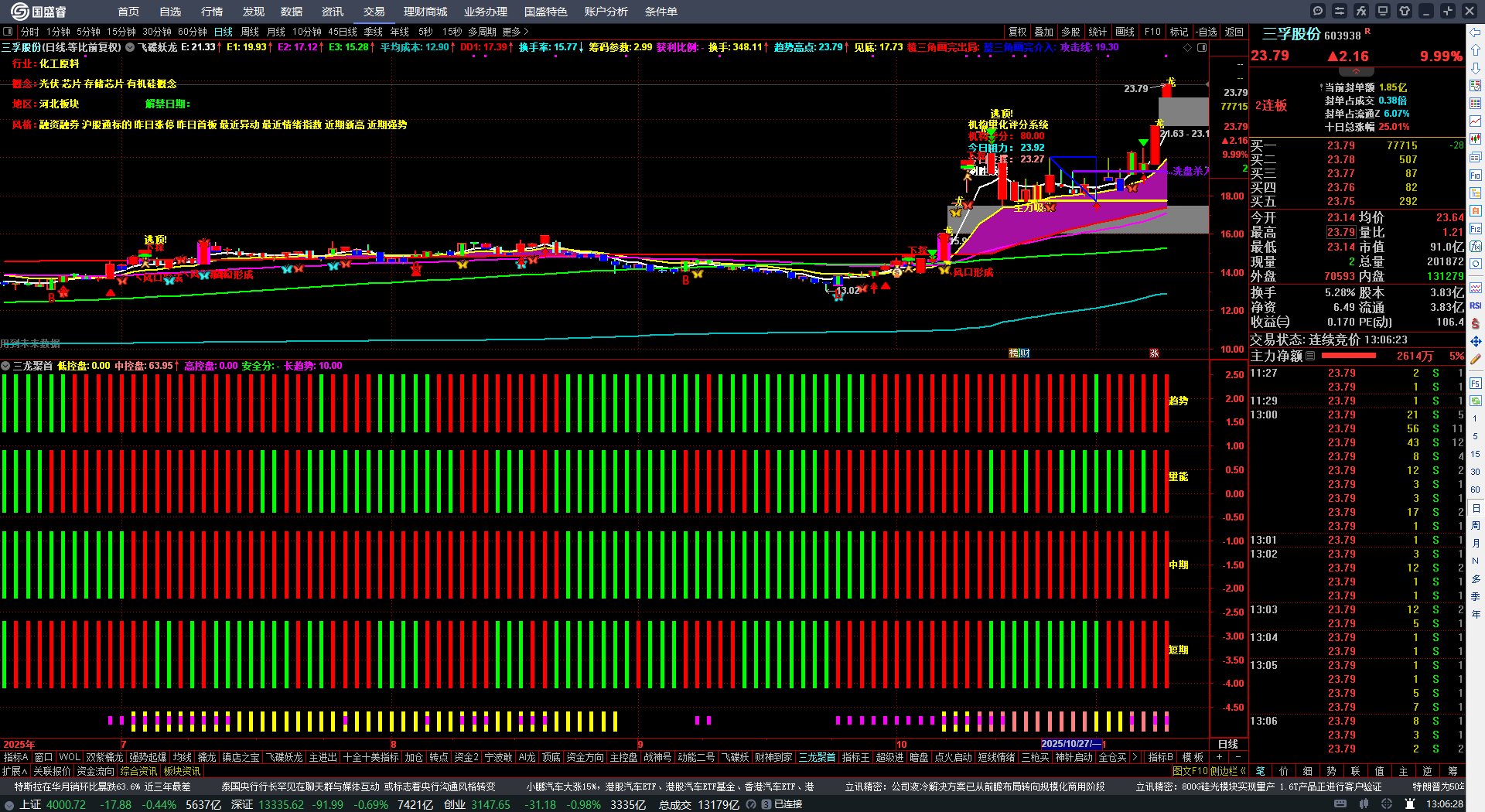Click the connection status icon in the bottom-left corner
1485x812 pixels.
click(x=9, y=804)
